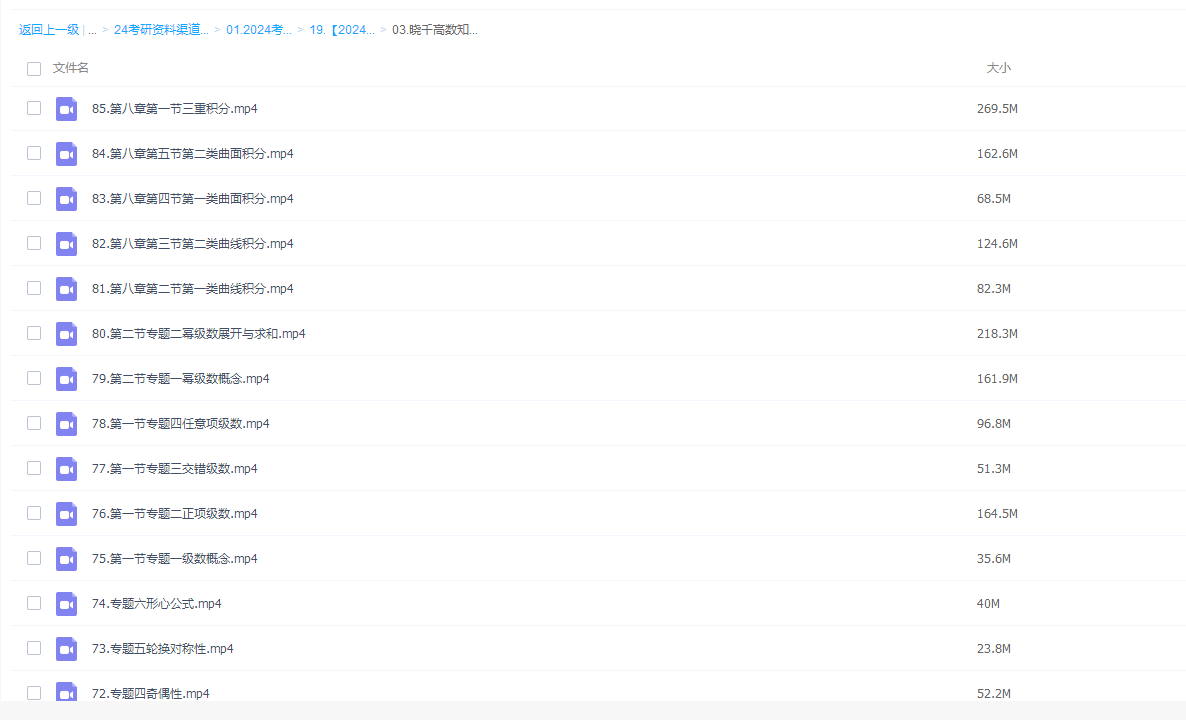Expand the collapsed breadcrumb ellipsis
1186x720 pixels.
click(x=92, y=30)
